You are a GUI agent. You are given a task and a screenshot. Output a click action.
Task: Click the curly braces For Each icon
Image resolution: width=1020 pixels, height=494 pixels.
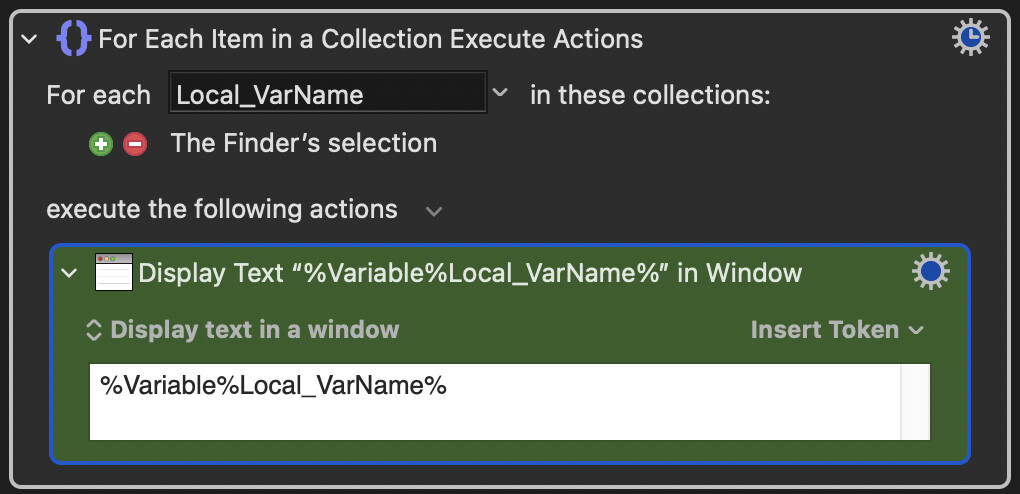[x=73, y=38]
